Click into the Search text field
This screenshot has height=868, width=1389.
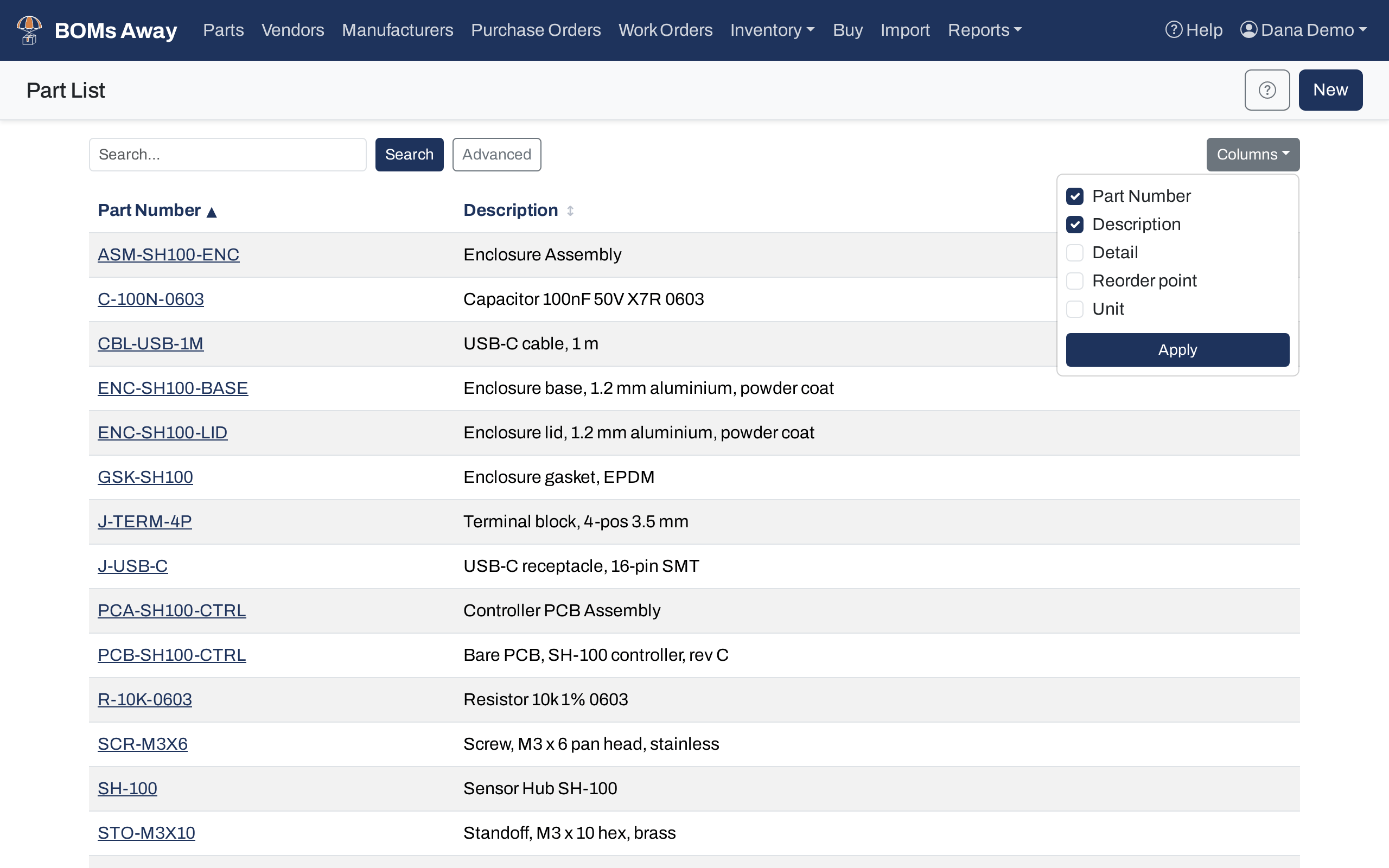pos(227,155)
